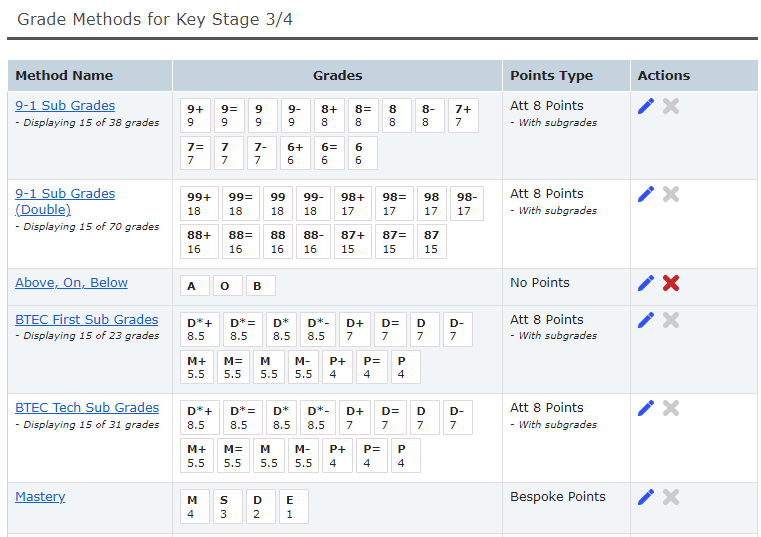Open the BTEC Tech Sub Grades link
761x537 pixels.
(x=86, y=408)
